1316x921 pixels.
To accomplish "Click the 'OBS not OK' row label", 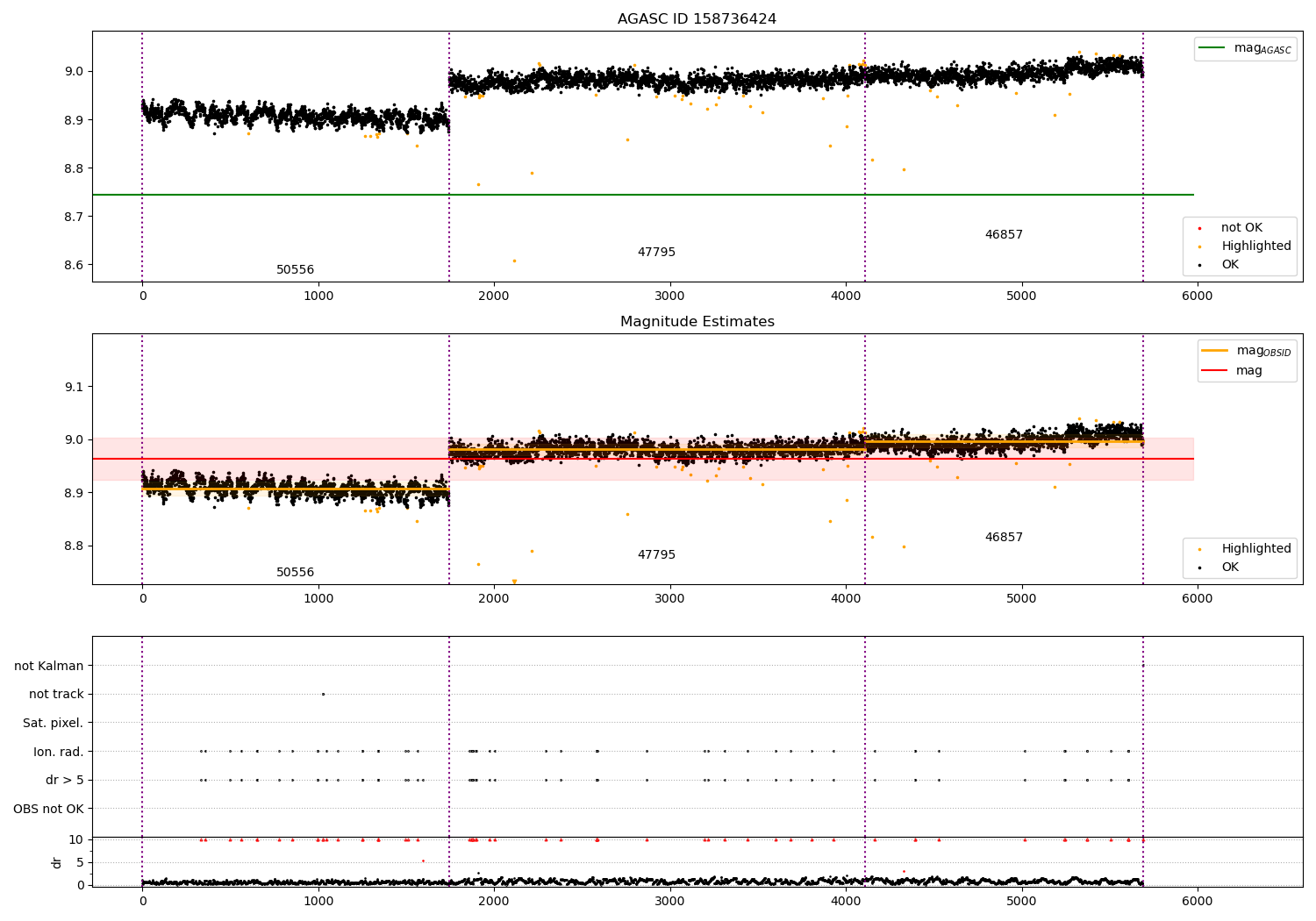I will point(48,809).
